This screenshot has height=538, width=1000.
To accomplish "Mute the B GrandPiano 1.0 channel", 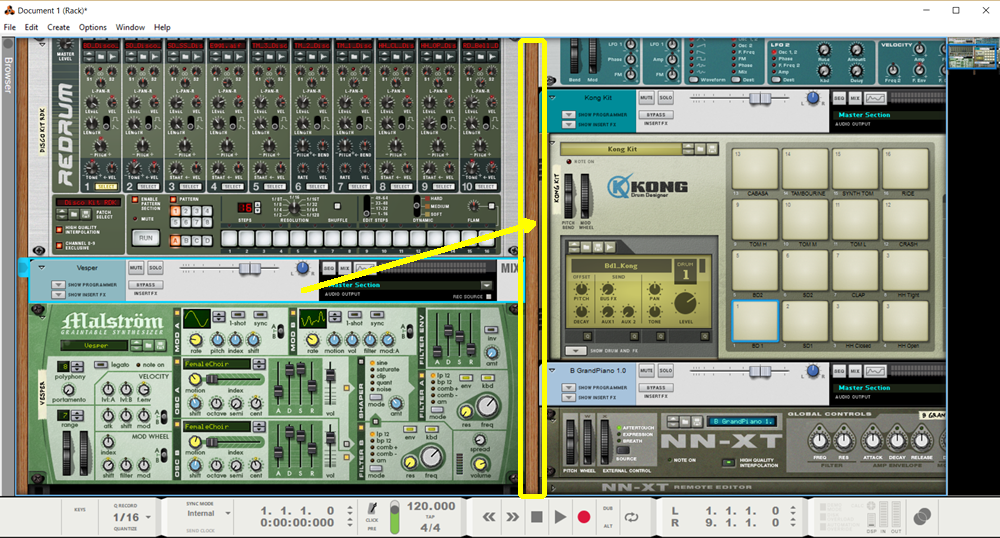I will [646, 370].
